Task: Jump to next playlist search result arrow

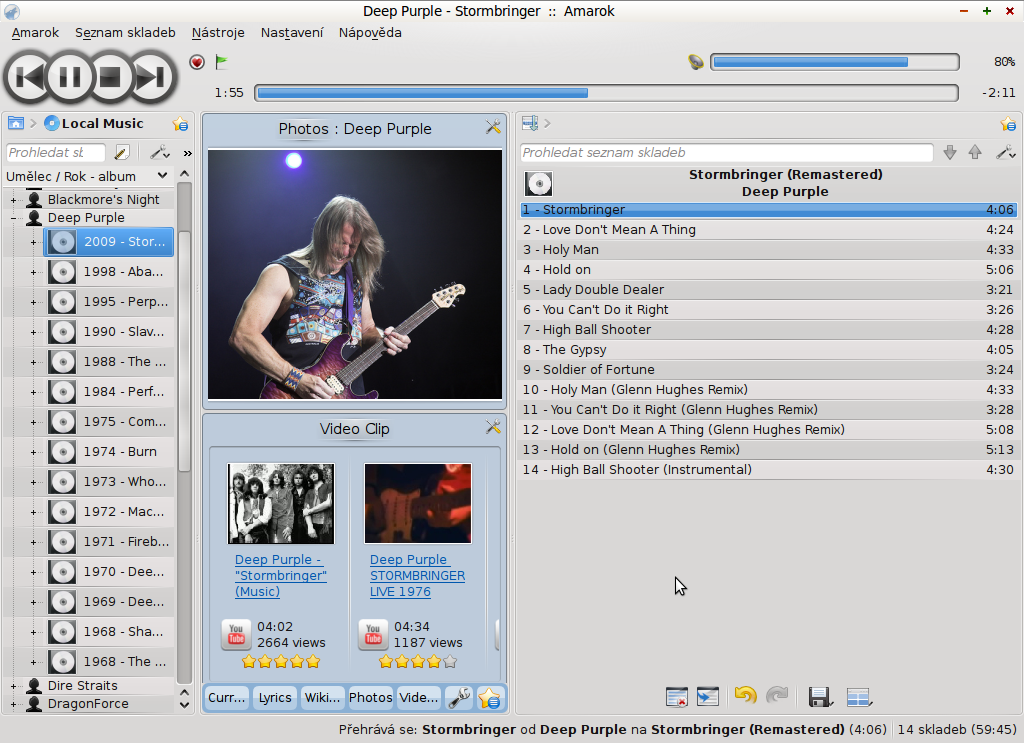Action: click(950, 153)
